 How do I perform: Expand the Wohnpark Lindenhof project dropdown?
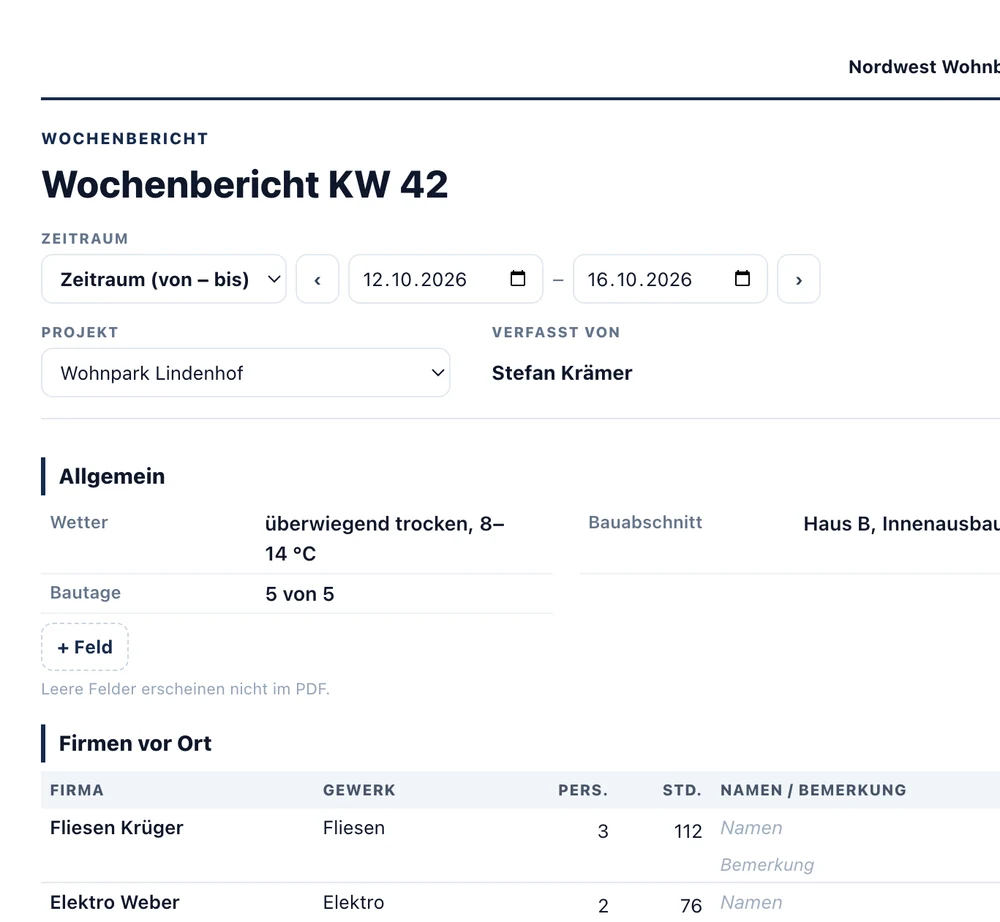coord(246,372)
